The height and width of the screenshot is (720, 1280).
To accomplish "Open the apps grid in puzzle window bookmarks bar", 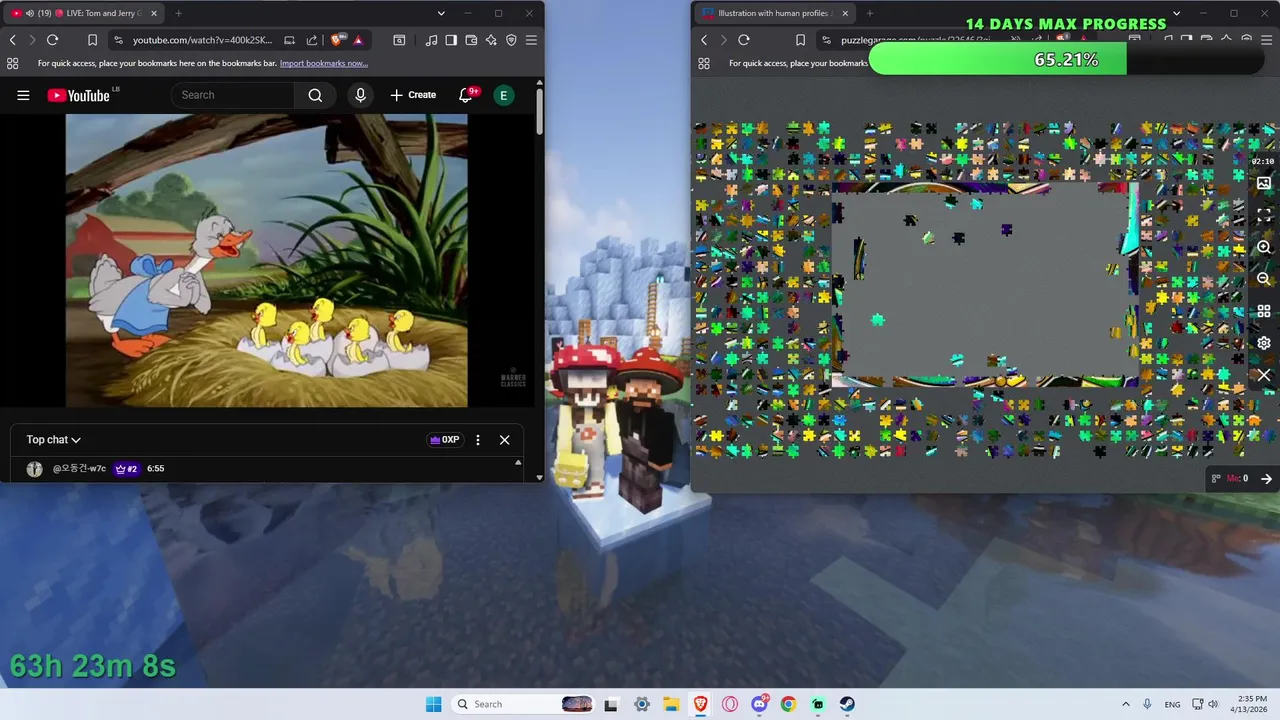I will coord(704,63).
